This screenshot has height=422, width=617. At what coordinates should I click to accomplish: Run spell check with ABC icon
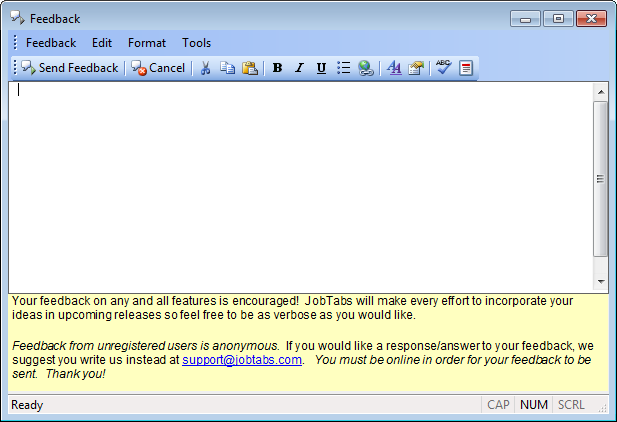(444, 68)
